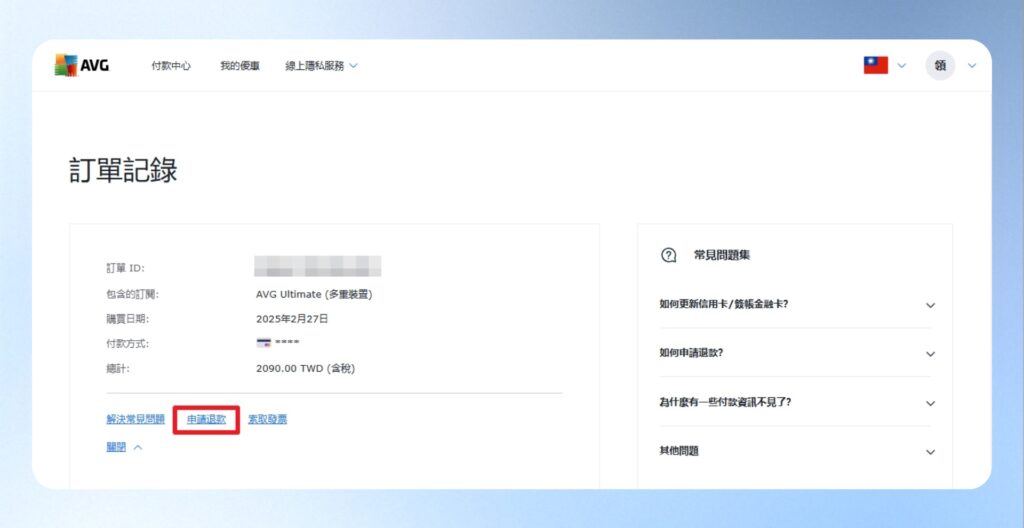Expand the 線上隱私服務 dropdown
The width and height of the screenshot is (1024, 528).
click(321, 66)
